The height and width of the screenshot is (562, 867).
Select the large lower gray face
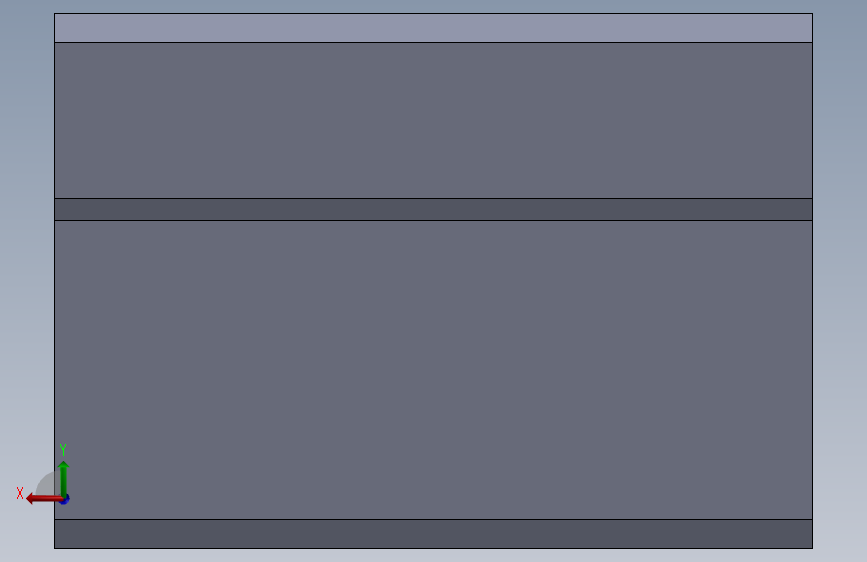433,370
